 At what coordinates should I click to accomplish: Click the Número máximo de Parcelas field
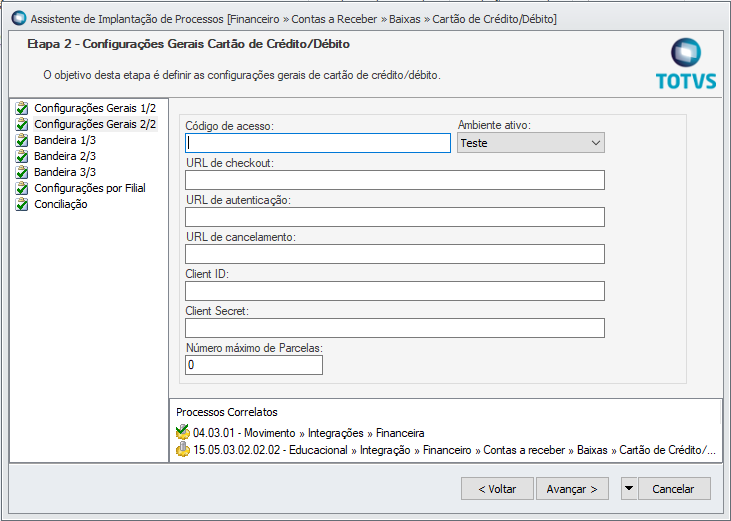[x=254, y=365]
